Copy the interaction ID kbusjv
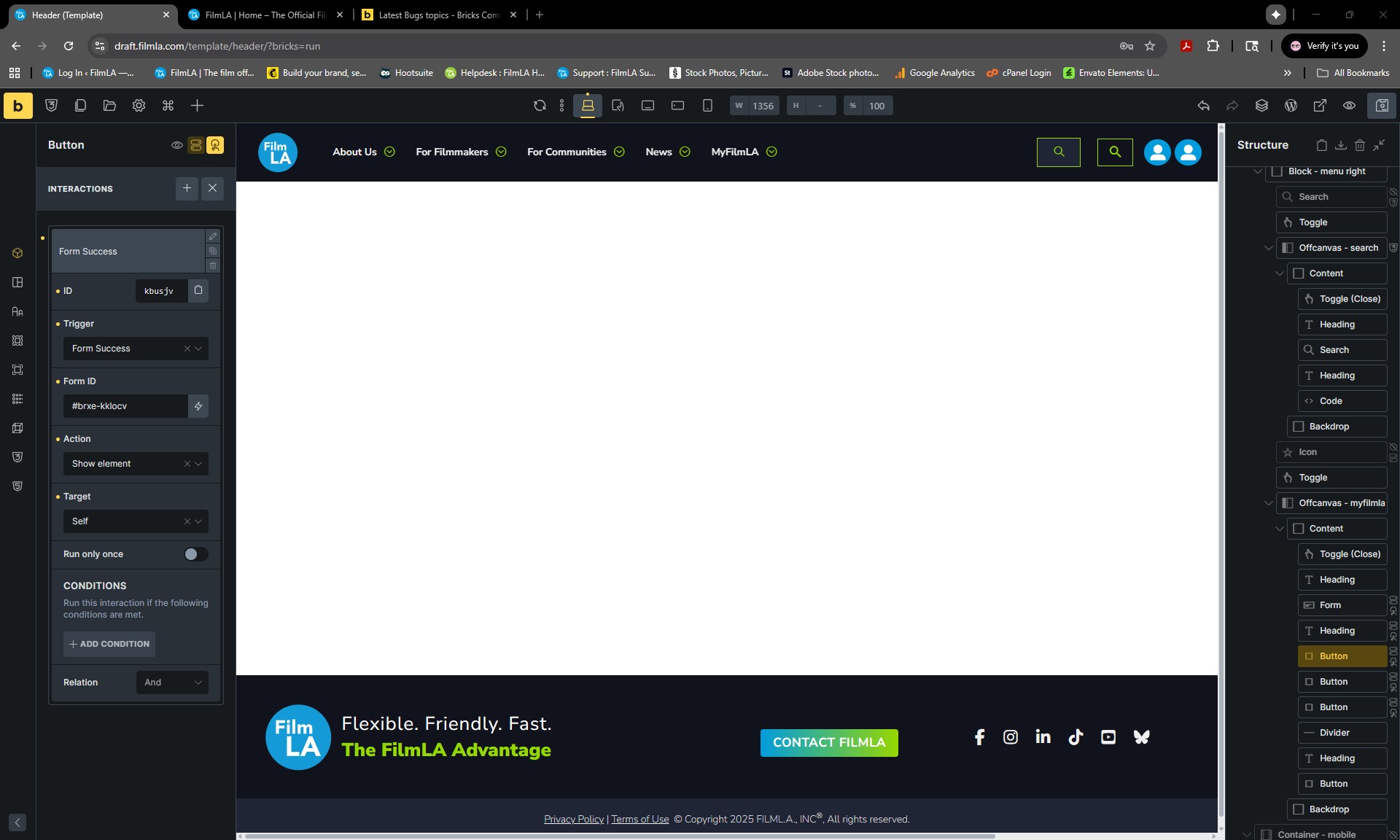 point(198,290)
